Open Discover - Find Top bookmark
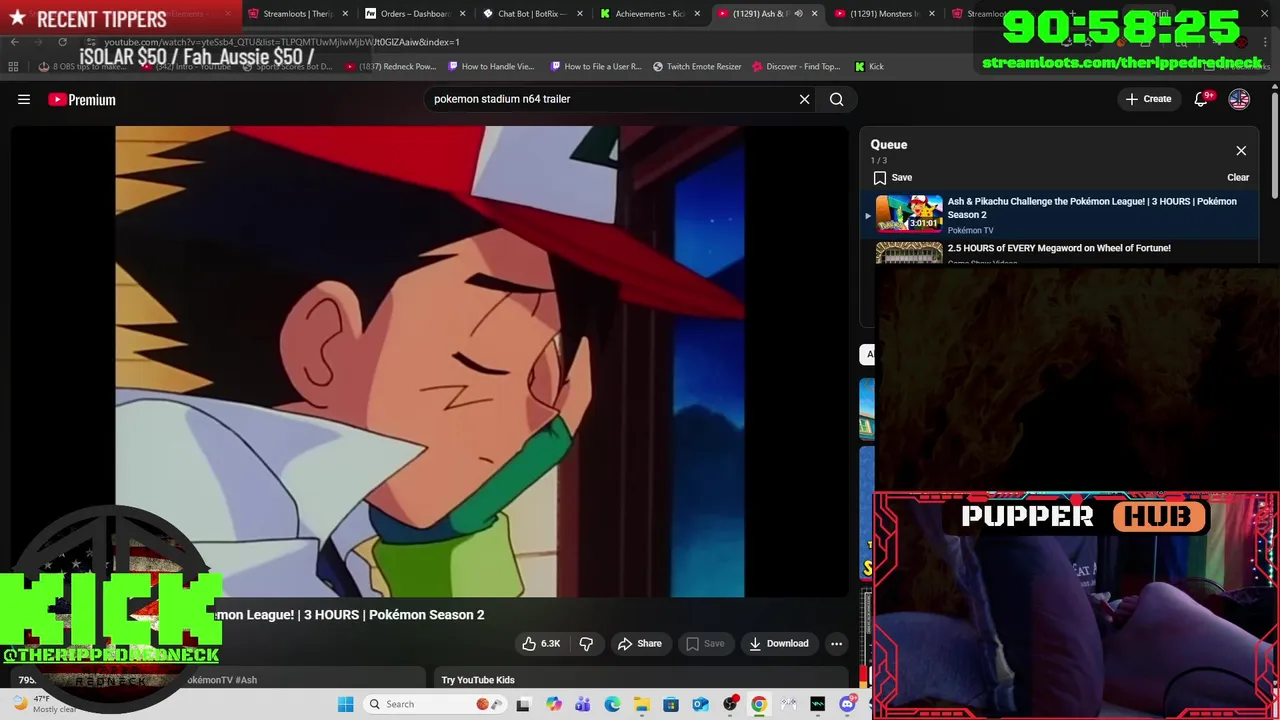This screenshot has width=1280, height=720. click(x=796, y=66)
